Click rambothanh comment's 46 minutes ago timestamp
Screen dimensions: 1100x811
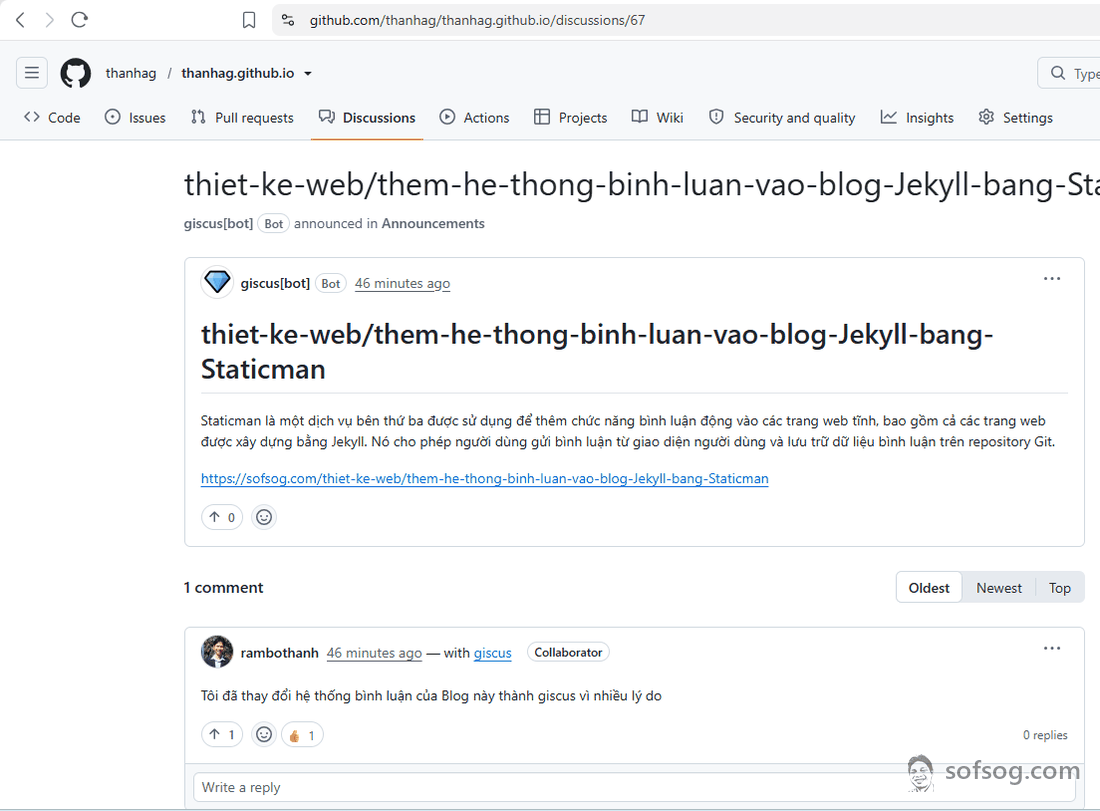[374, 653]
